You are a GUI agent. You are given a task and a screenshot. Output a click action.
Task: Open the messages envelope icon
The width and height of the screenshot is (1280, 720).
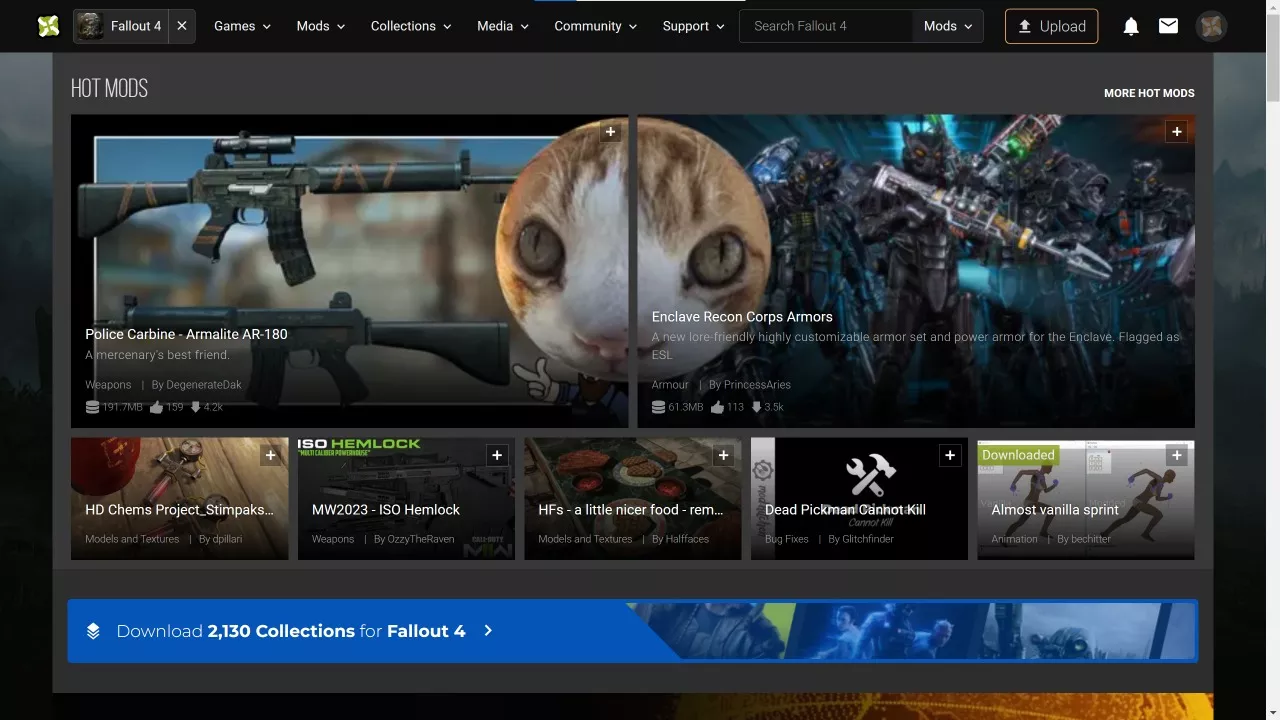point(1168,26)
